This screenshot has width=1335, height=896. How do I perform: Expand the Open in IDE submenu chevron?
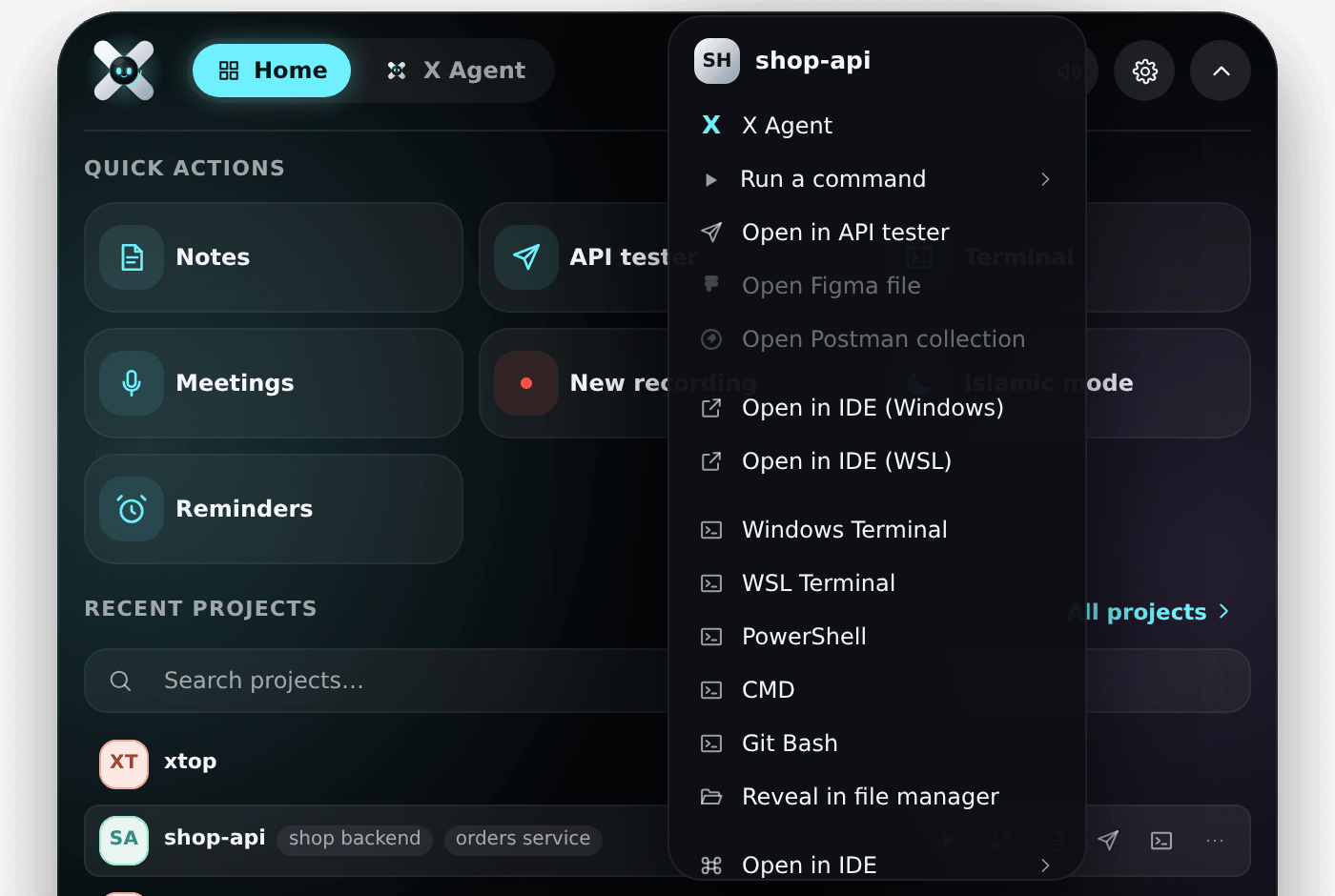coord(1045,865)
